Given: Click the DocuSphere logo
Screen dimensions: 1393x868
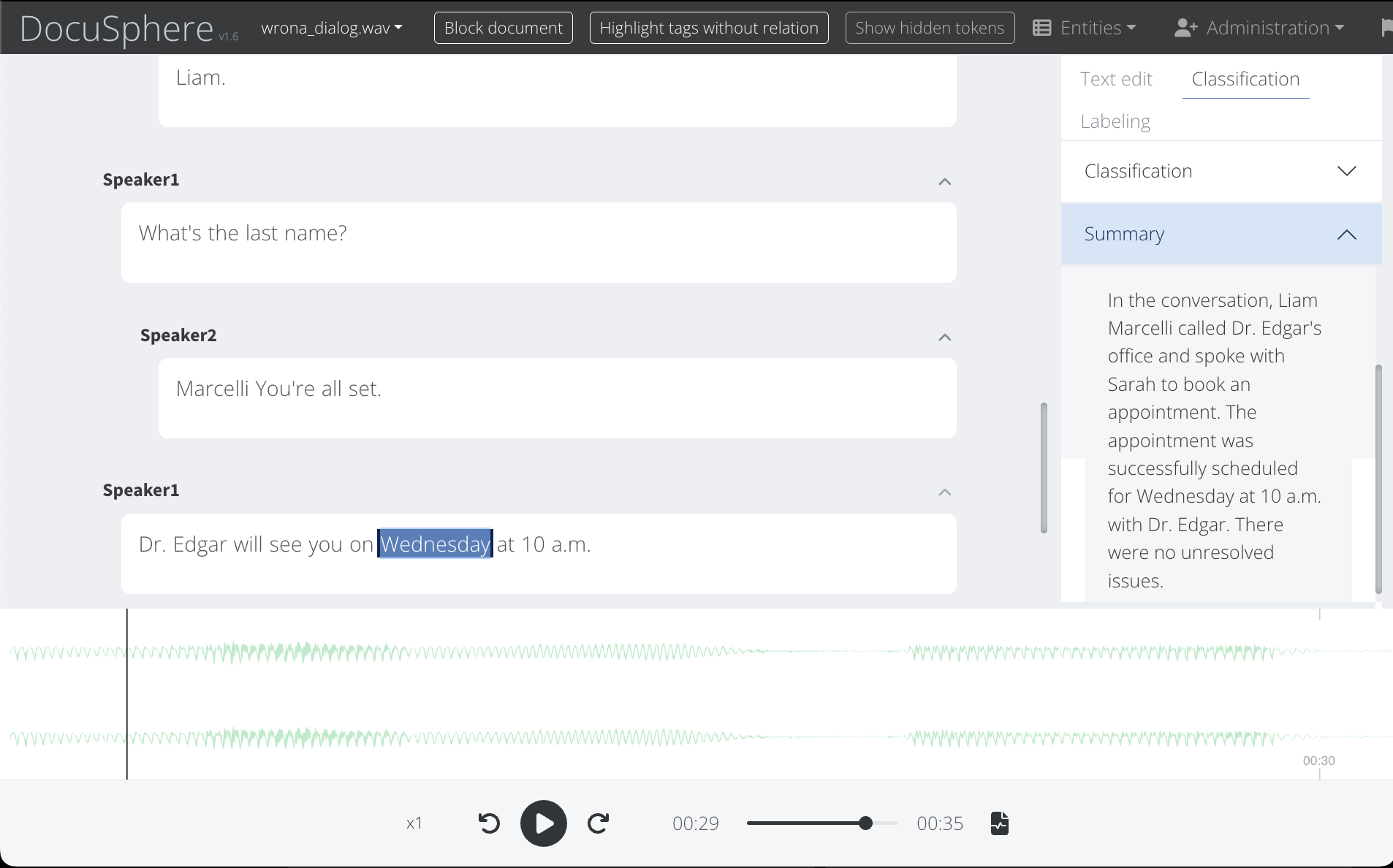Looking at the screenshot, I should (117, 28).
